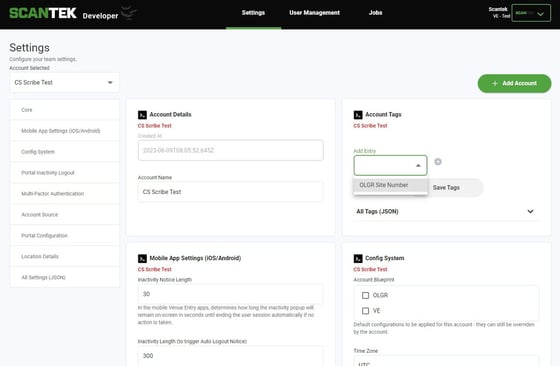Select Mobile App Settings in sidebar

point(65,131)
